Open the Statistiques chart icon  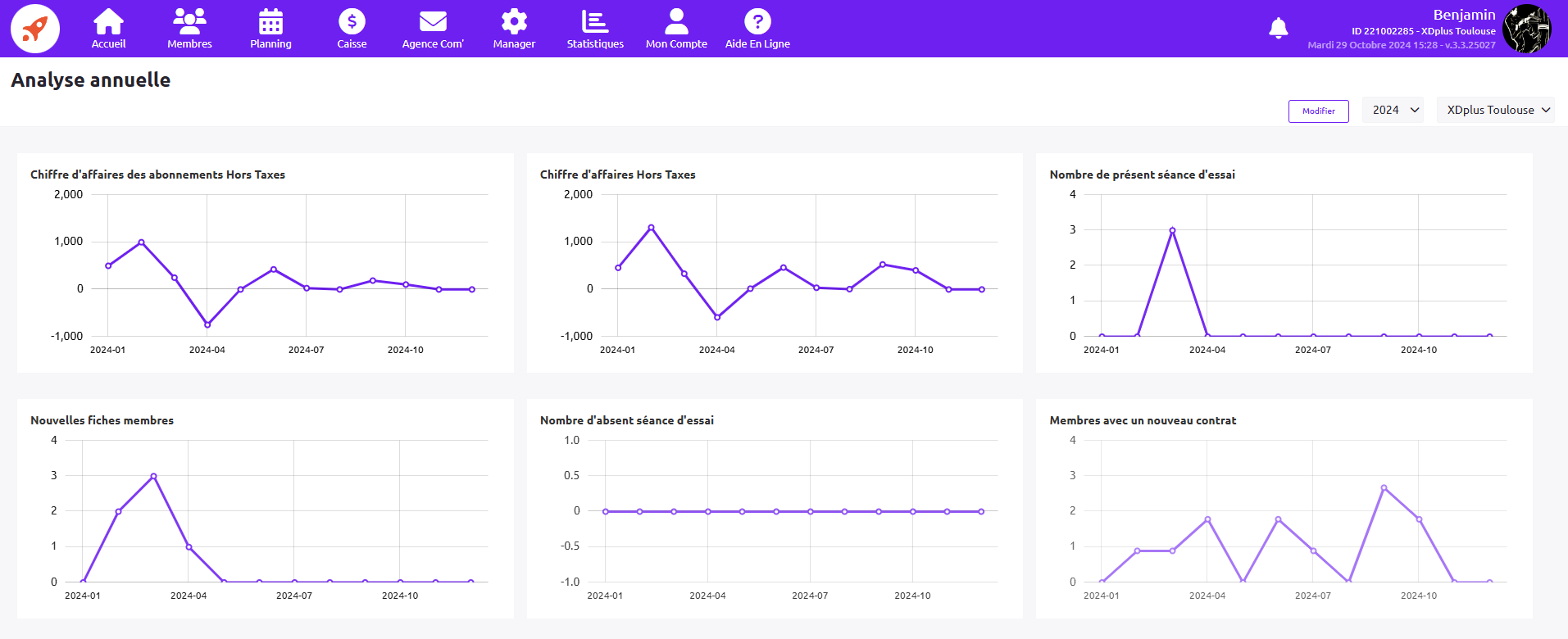(x=595, y=22)
